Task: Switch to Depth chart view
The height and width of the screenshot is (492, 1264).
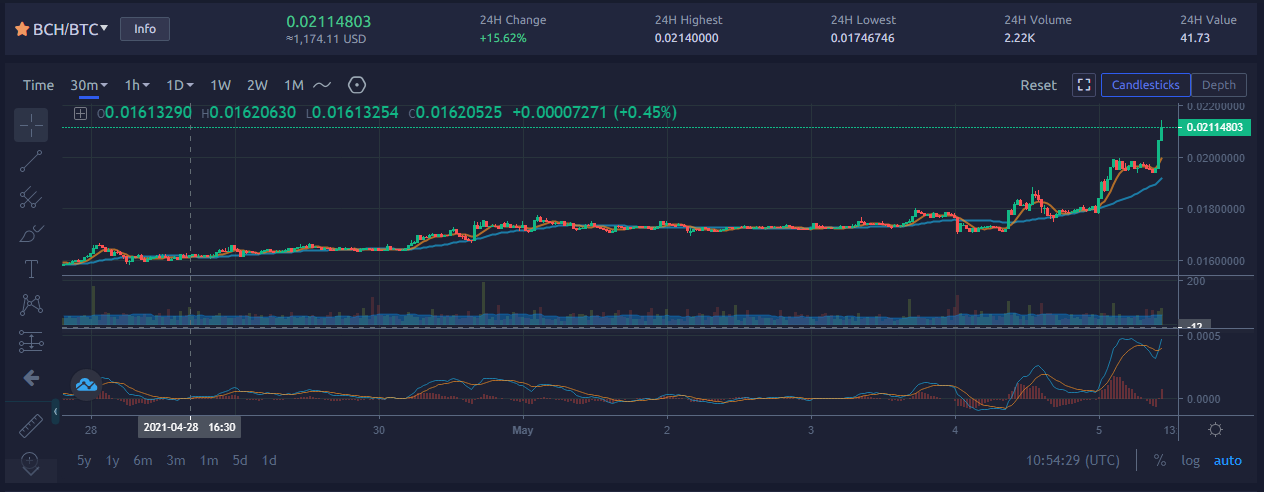Action: click(x=1219, y=85)
